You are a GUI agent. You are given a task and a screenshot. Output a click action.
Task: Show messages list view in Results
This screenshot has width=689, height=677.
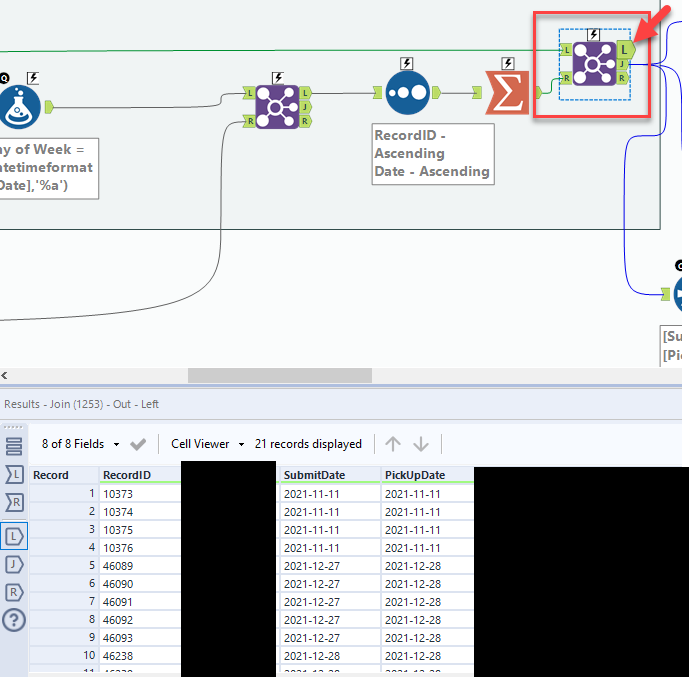click(14, 446)
